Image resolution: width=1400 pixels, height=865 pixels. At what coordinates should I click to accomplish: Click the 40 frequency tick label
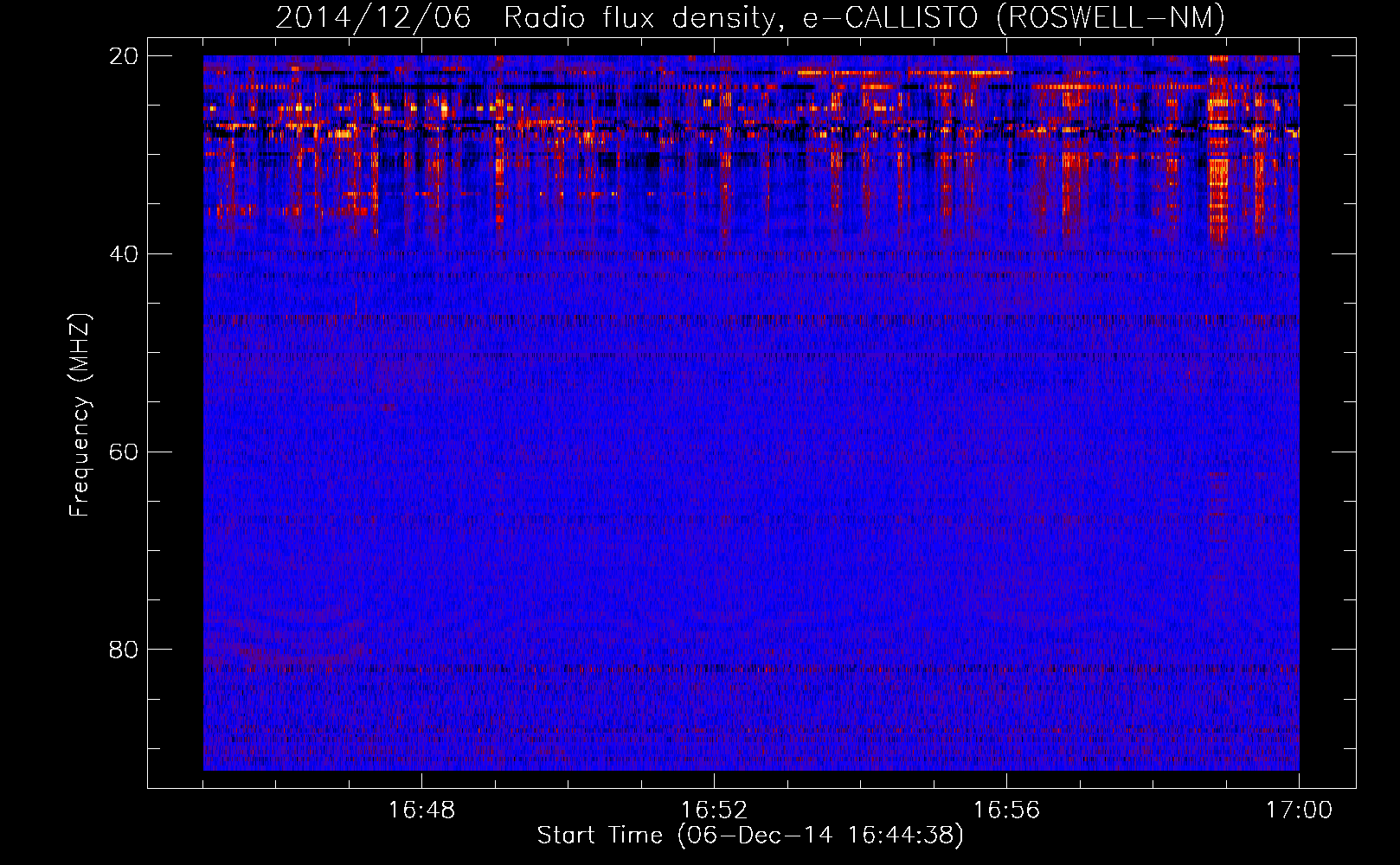point(124,254)
